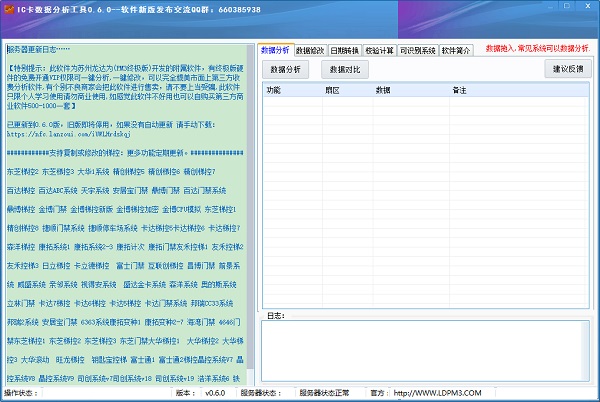Click the 数据对比 button

tap(345, 70)
